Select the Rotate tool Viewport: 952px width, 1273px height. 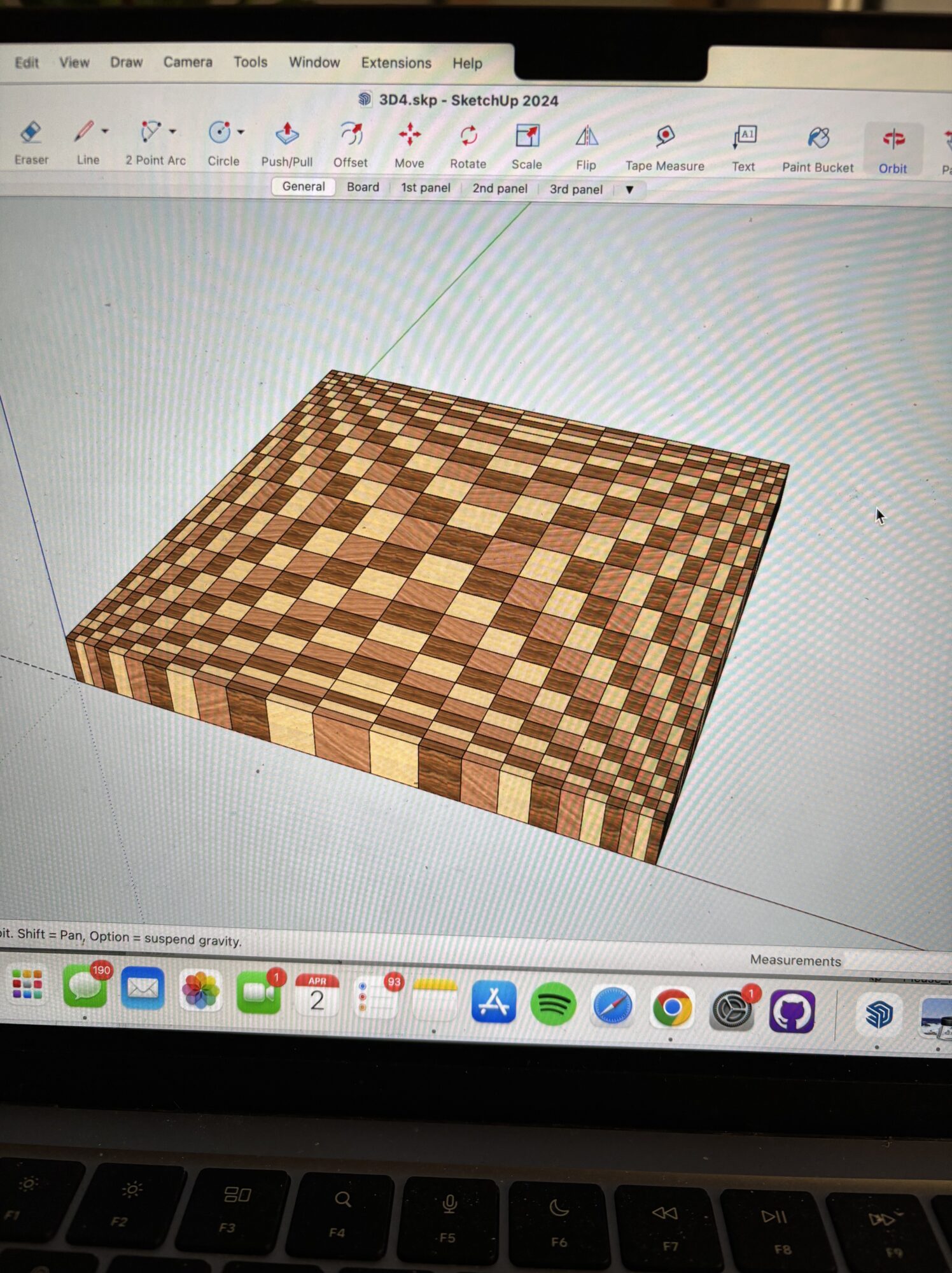coord(468,136)
